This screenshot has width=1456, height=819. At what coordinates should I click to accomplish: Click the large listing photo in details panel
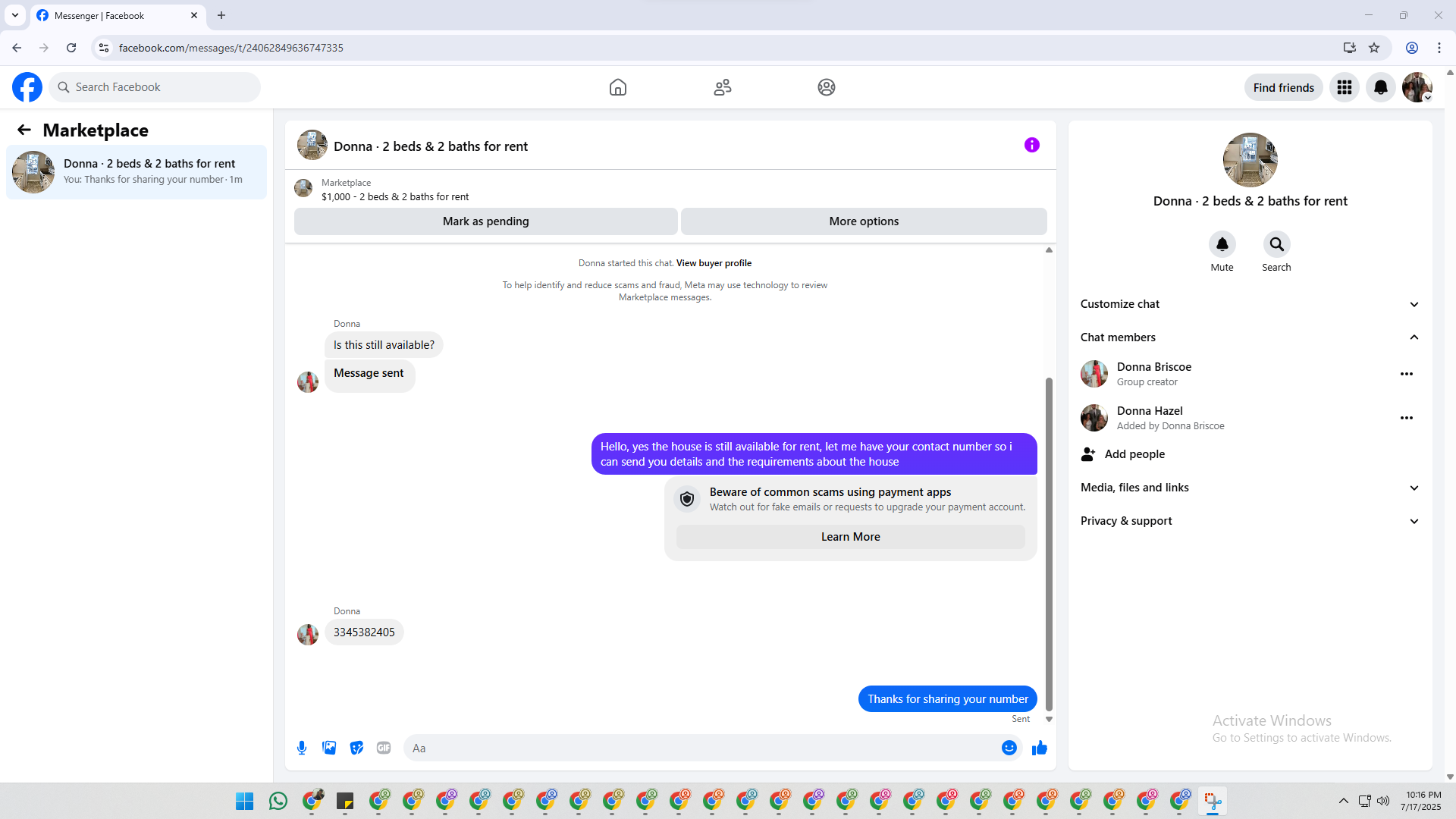[1250, 160]
